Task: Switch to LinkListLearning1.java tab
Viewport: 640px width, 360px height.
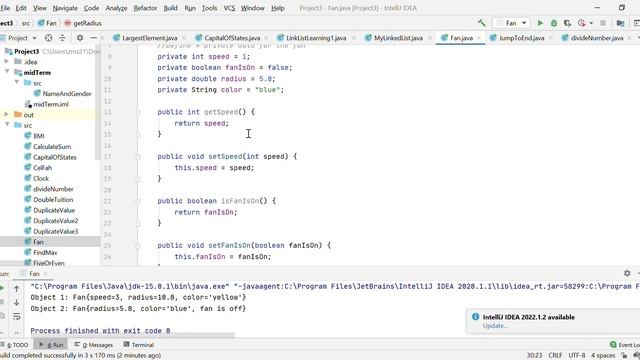Action: click(316, 38)
